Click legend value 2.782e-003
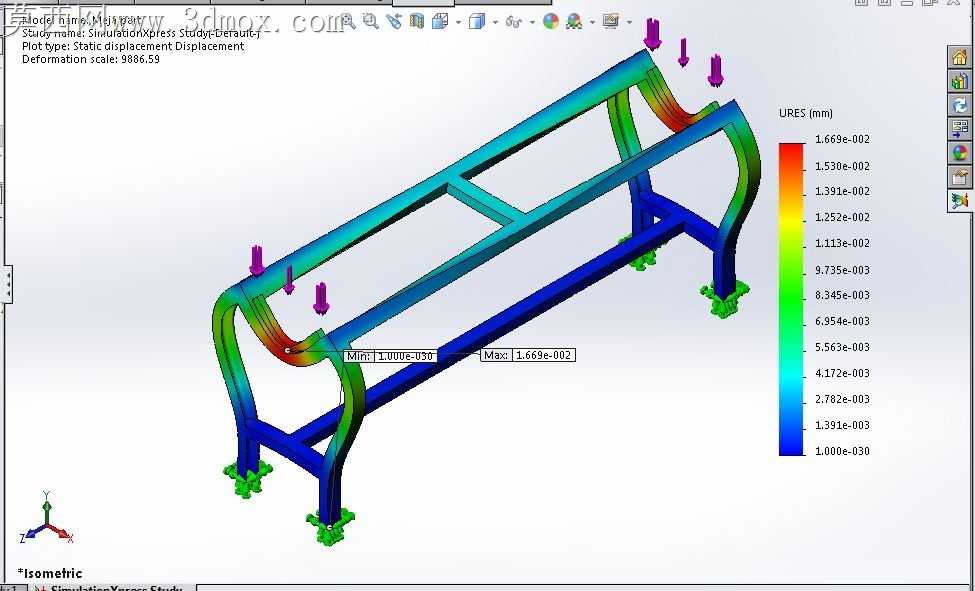 point(842,399)
